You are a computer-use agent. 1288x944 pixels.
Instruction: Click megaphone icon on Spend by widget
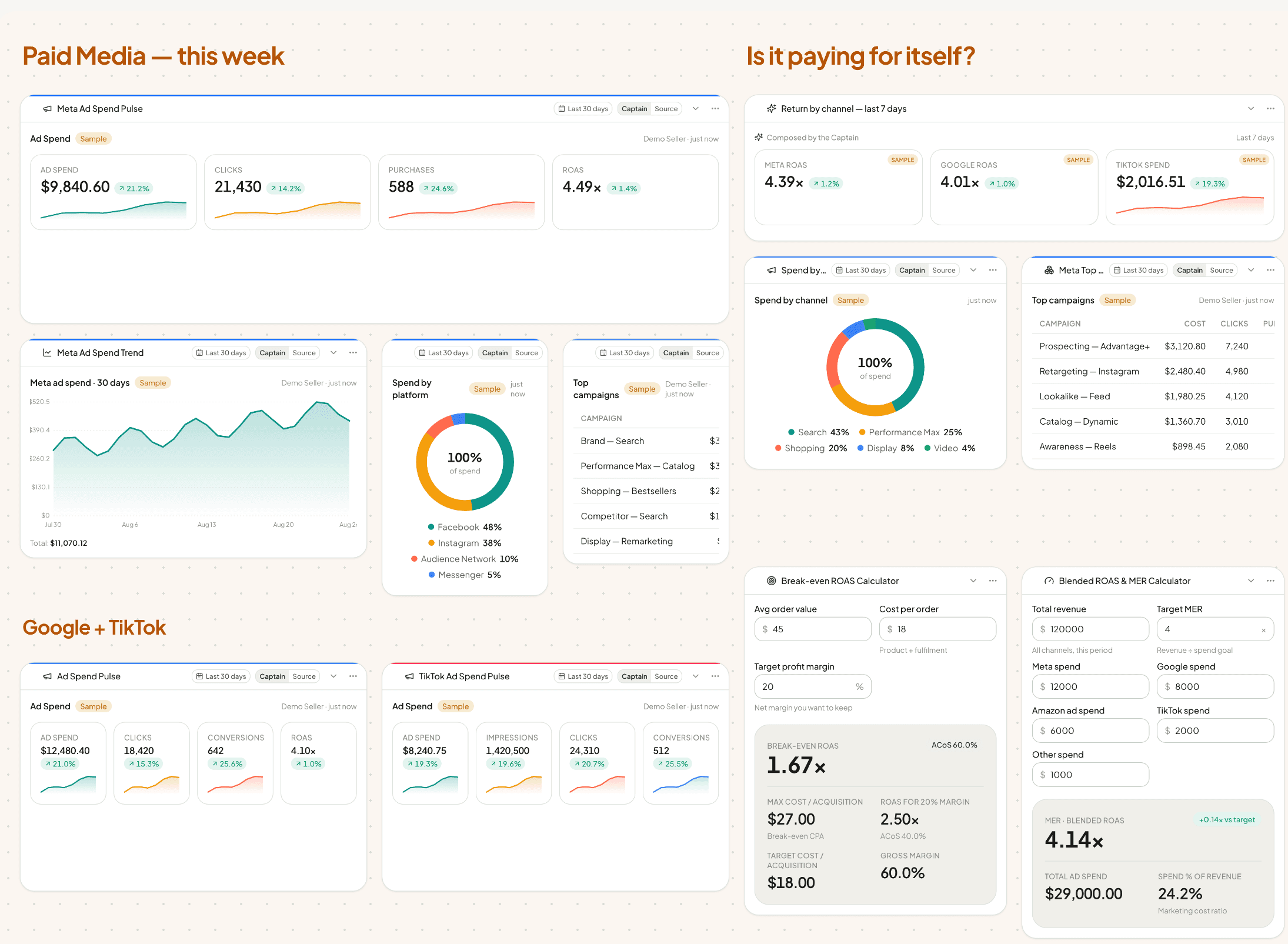click(772, 271)
